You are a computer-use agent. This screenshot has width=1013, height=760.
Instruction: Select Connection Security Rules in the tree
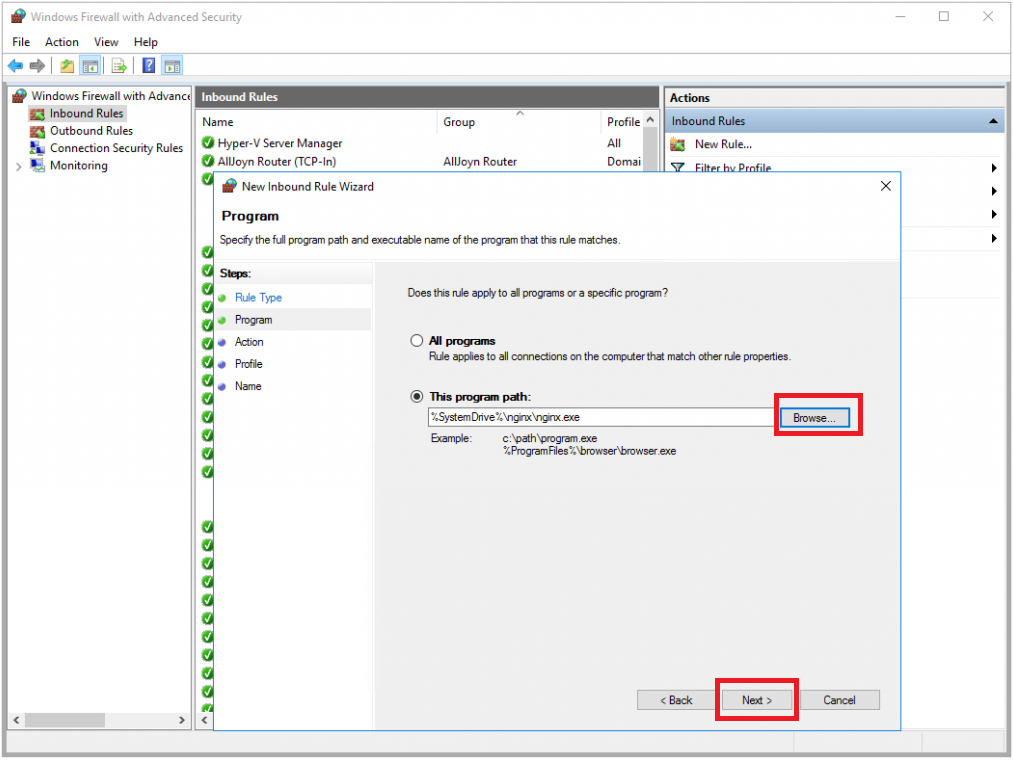pos(116,148)
